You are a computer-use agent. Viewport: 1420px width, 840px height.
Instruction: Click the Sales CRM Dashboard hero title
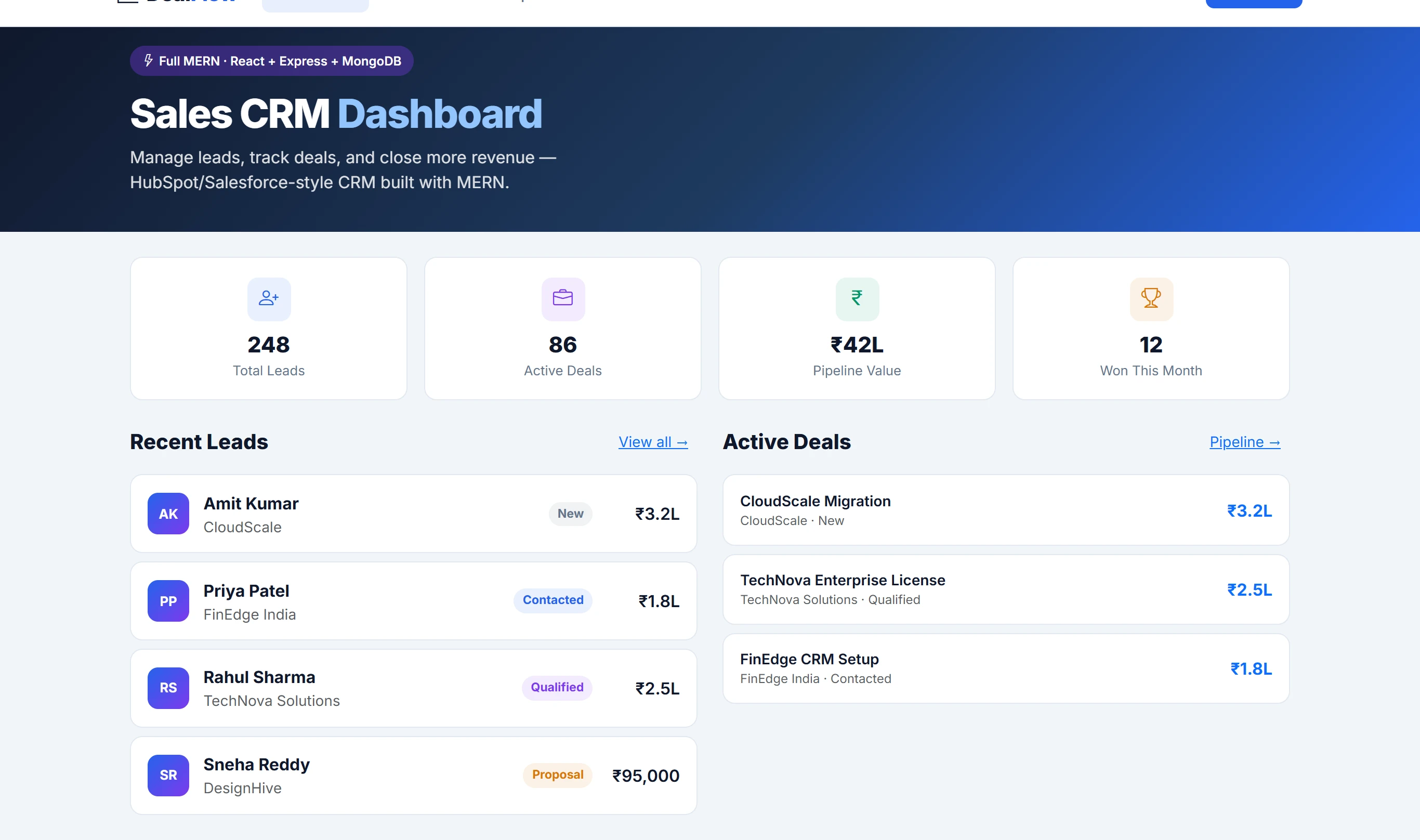(336, 114)
